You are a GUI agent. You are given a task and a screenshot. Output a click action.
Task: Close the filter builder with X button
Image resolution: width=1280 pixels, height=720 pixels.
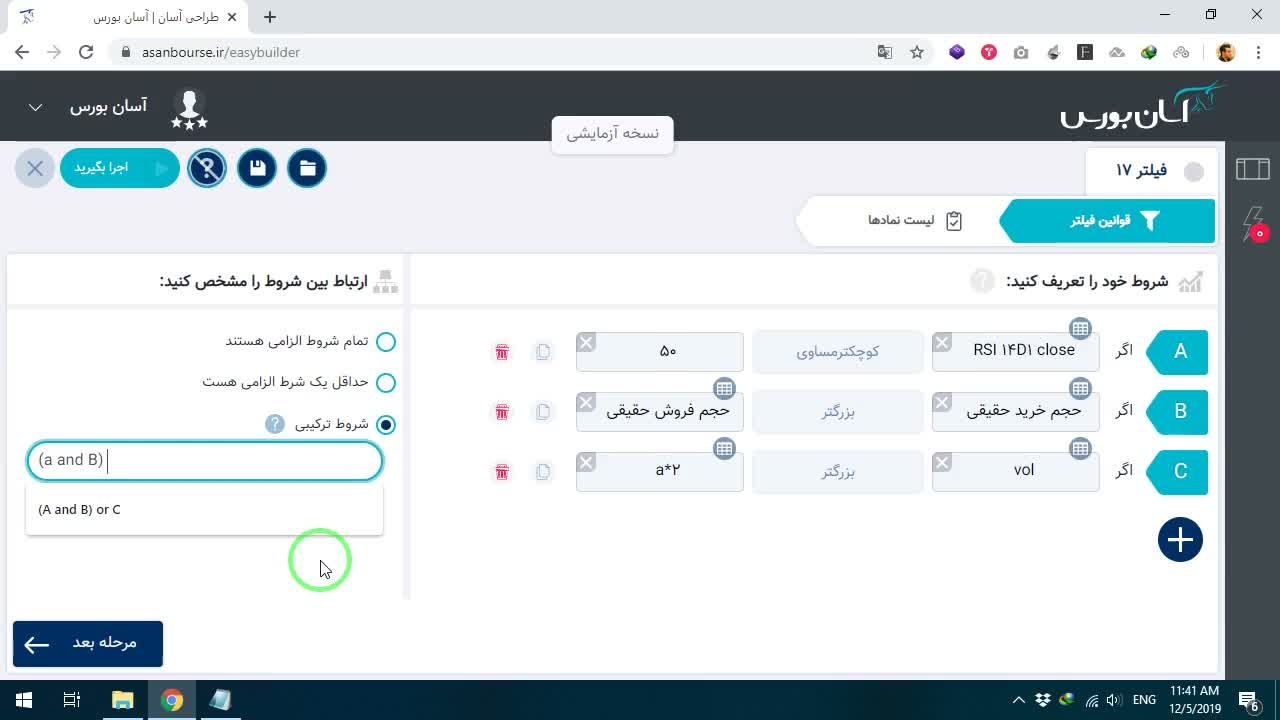pyautogui.click(x=35, y=168)
